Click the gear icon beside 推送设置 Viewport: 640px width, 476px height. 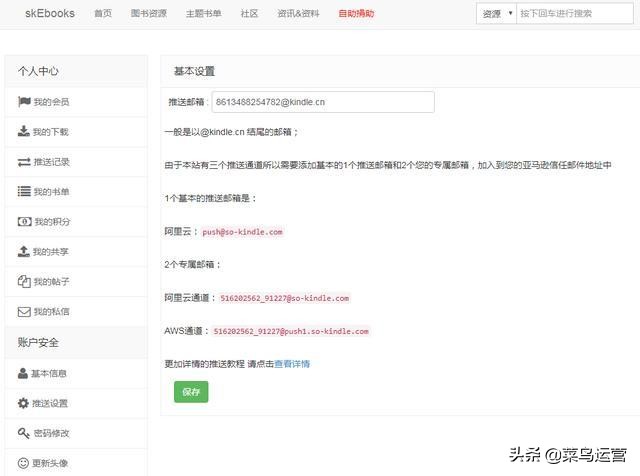click(23, 403)
